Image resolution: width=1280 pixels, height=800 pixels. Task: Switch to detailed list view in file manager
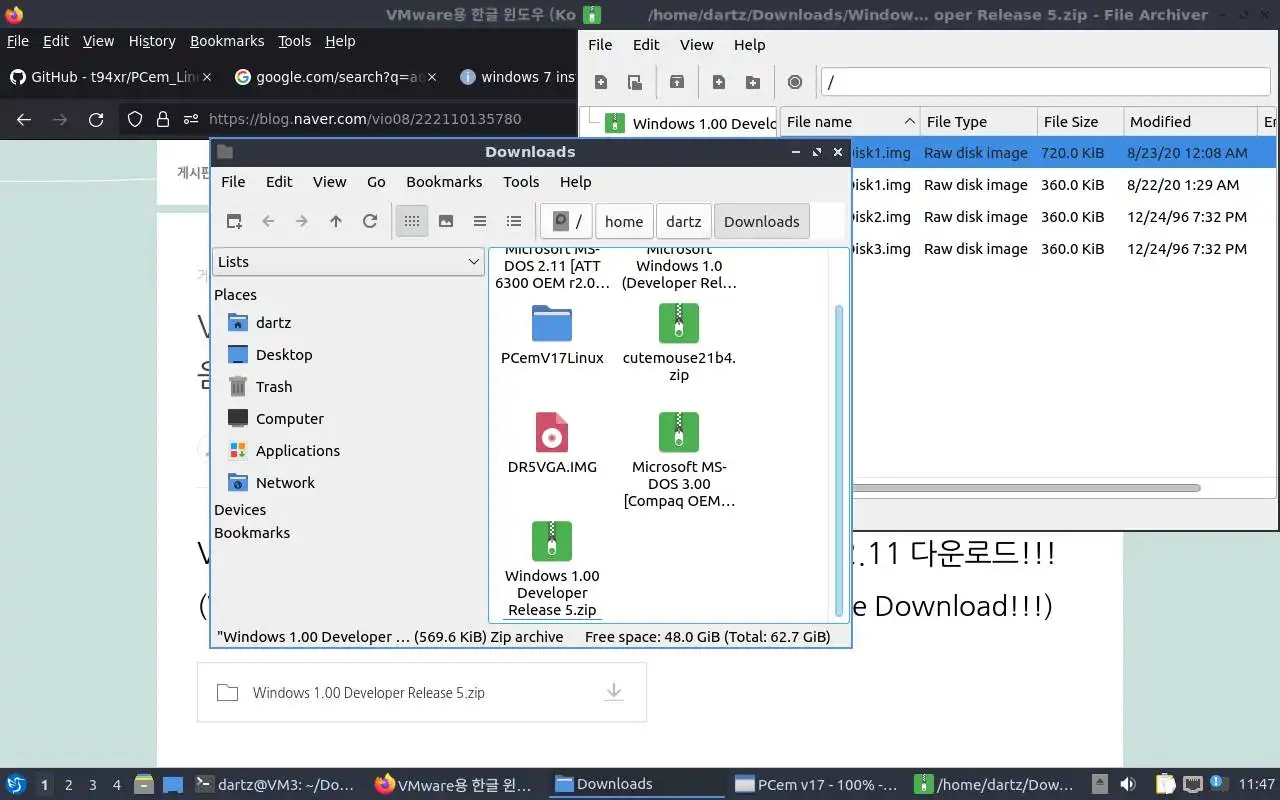click(x=514, y=221)
